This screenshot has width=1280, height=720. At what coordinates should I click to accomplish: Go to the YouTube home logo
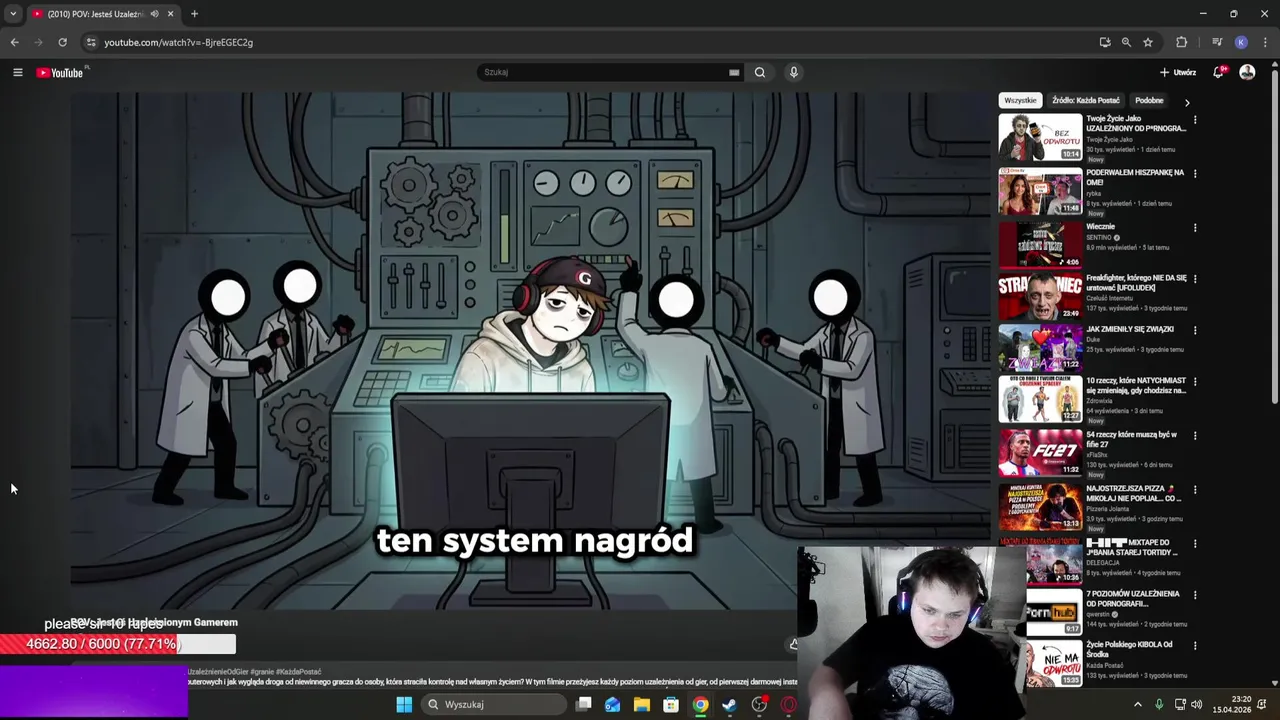pyautogui.click(x=61, y=72)
